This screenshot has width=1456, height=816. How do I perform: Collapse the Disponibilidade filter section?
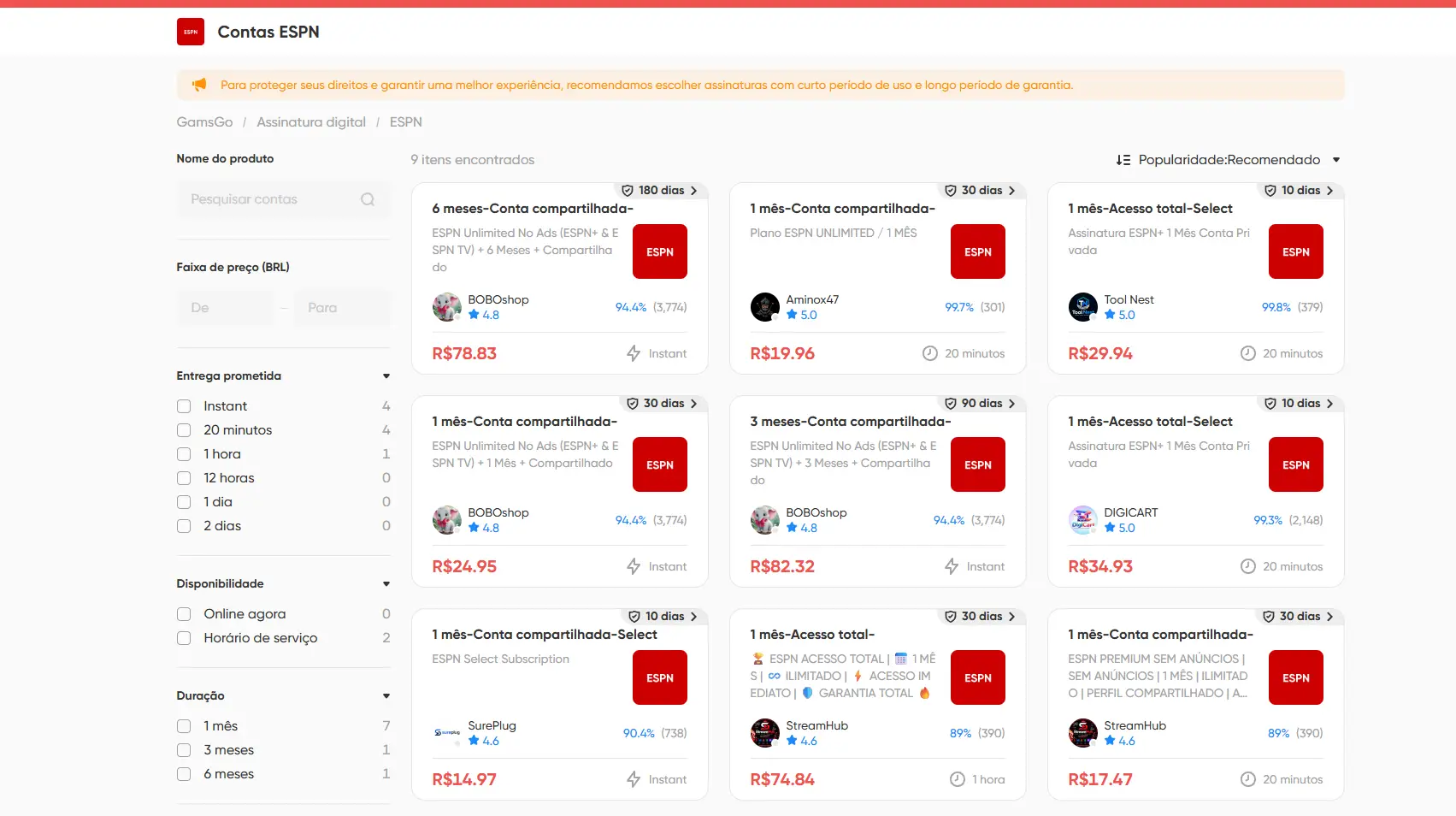(386, 584)
